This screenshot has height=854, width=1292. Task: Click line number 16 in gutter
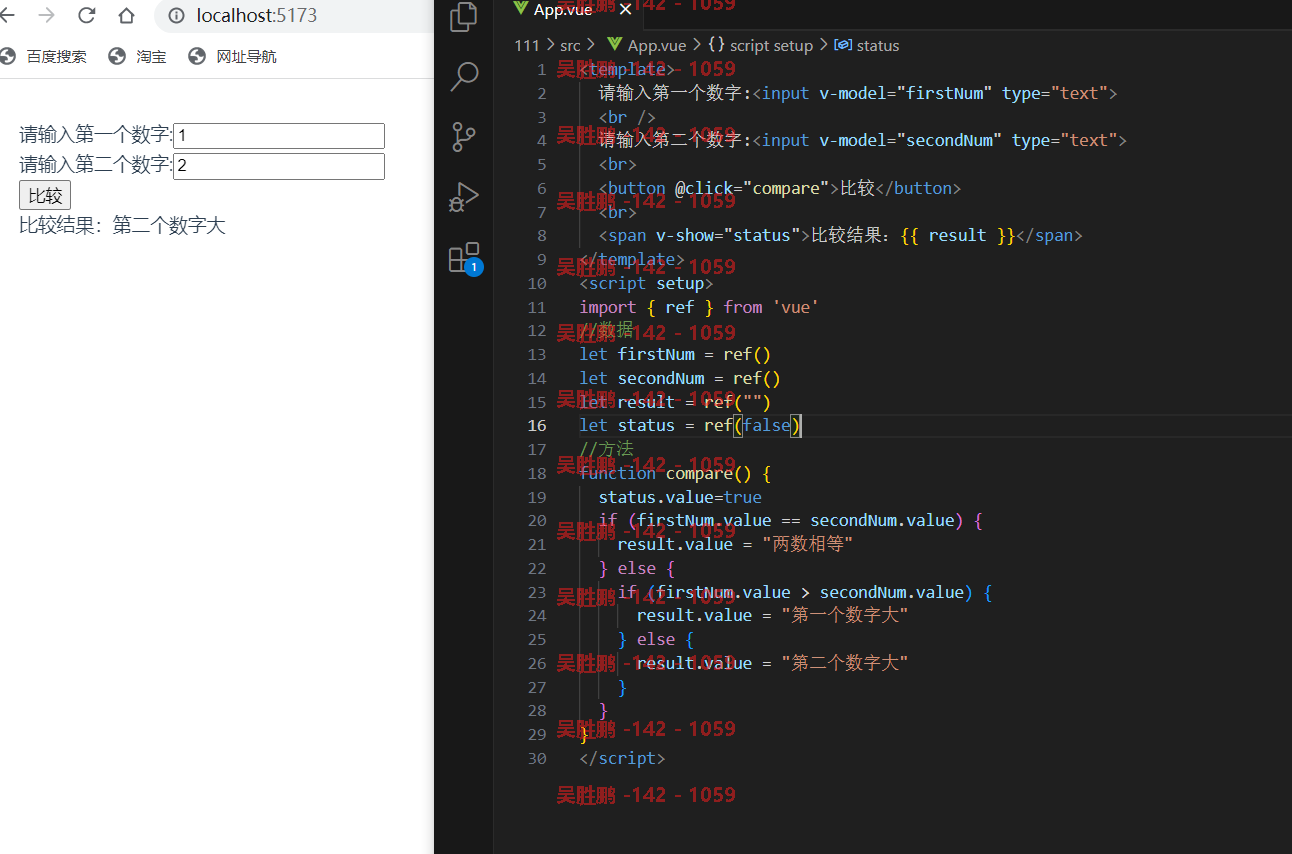(x=537, y=426)
